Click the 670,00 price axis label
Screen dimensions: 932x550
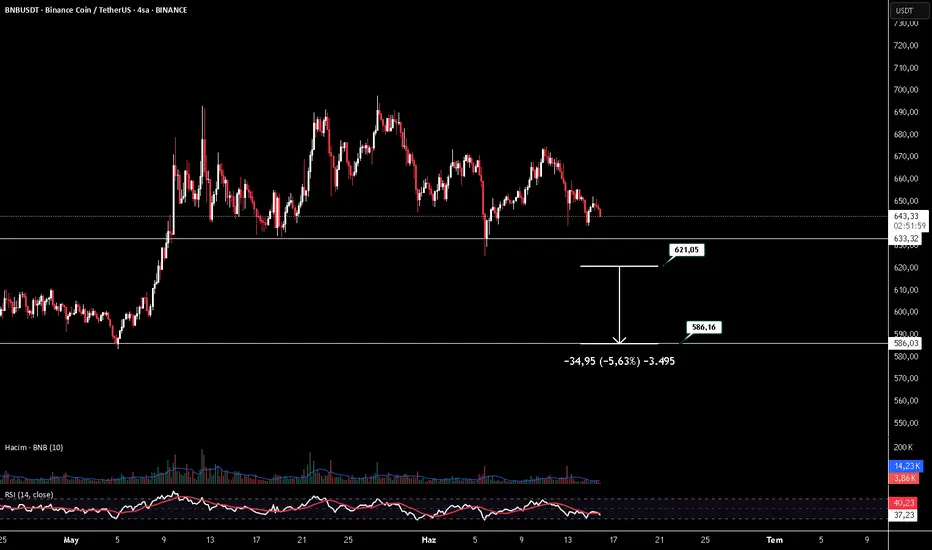tap(906, 156)
